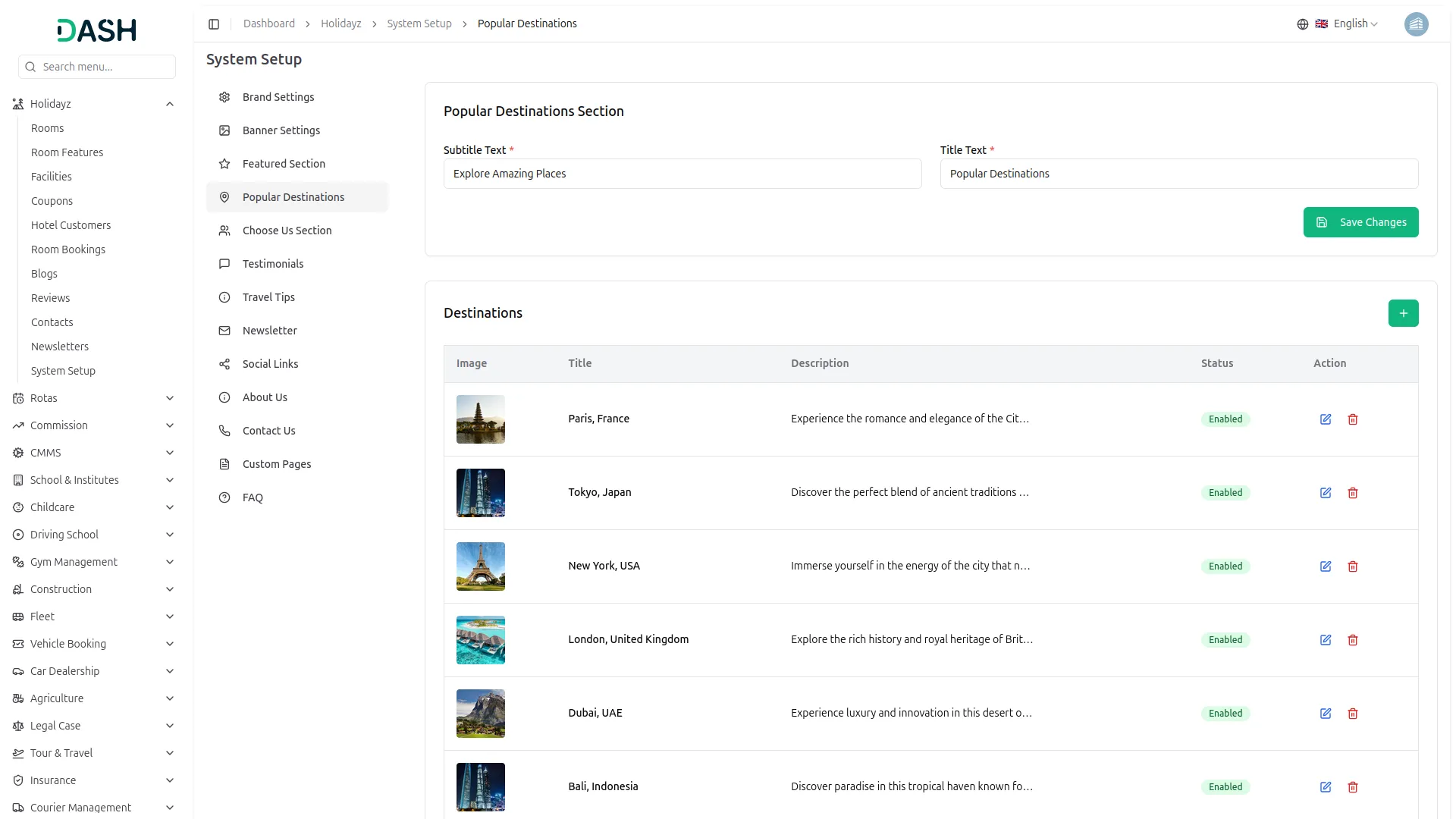The height and width of the screenshot is (819, 1456).
Task: Expand the Gym Management menu
Action: (170, 562)
